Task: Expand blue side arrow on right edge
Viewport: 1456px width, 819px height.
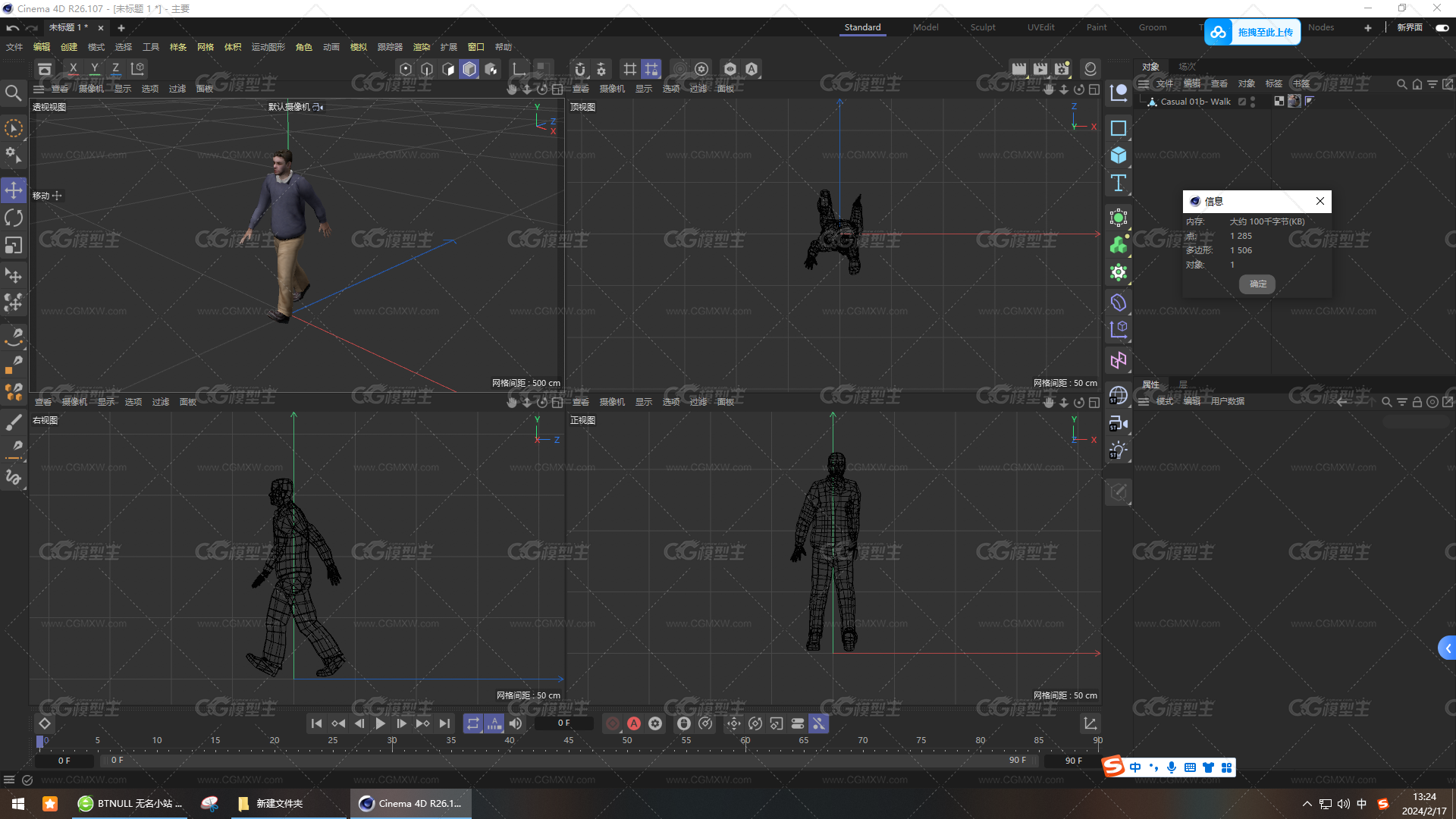Action: 1447,648
